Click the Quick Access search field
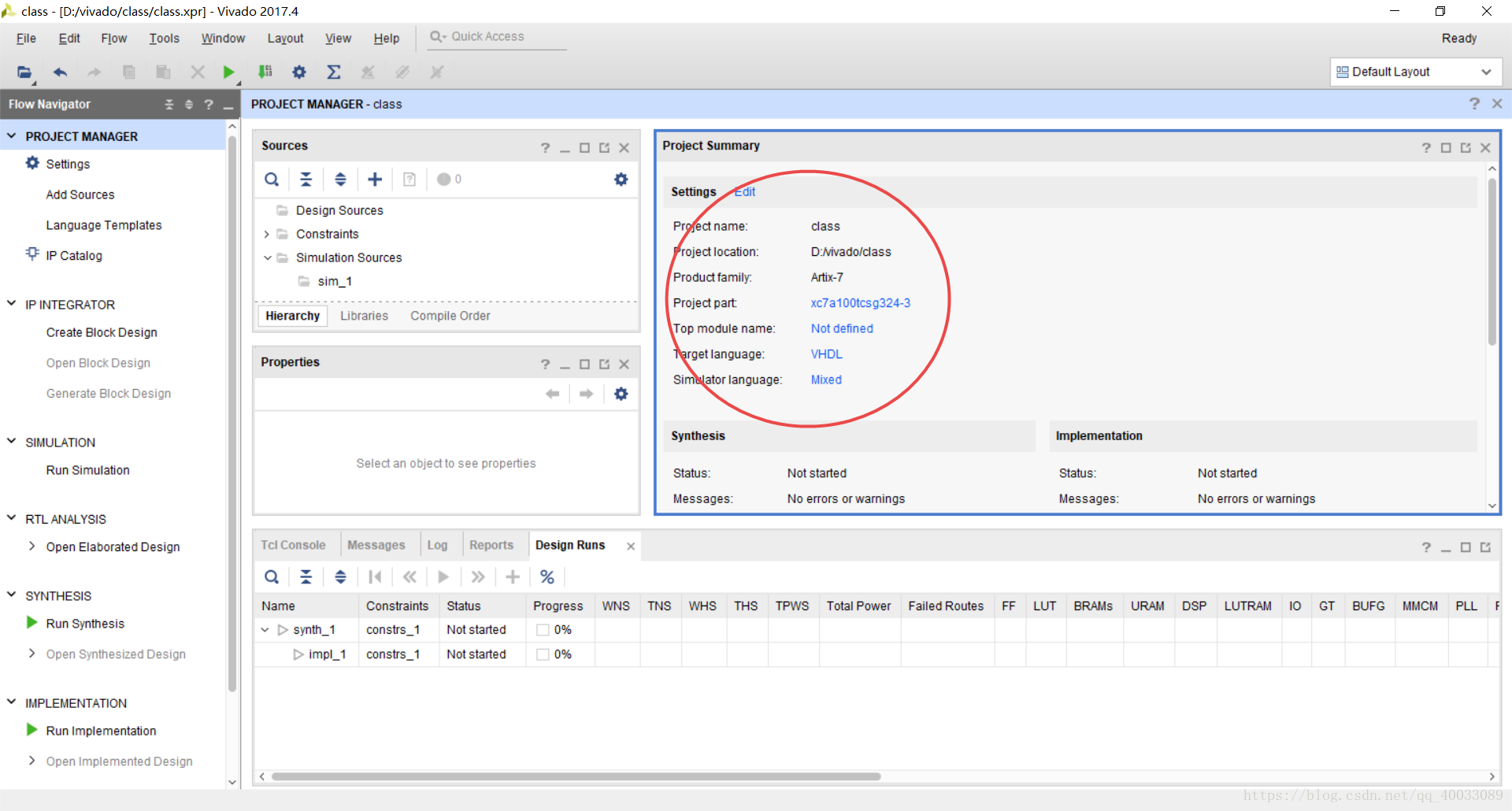 click(x=497, y=37)
